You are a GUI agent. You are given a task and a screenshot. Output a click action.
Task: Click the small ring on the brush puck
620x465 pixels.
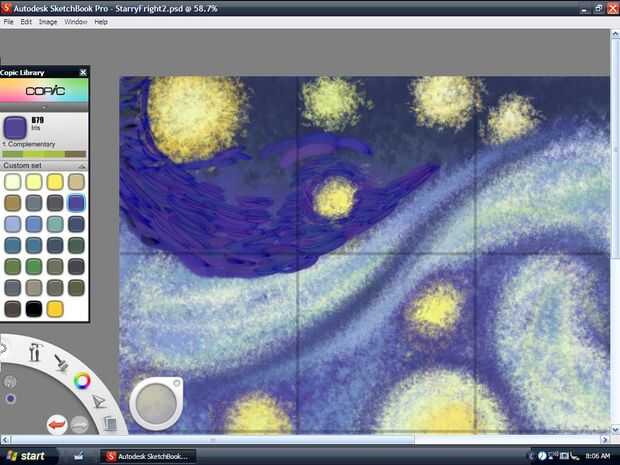coord(176,383)
